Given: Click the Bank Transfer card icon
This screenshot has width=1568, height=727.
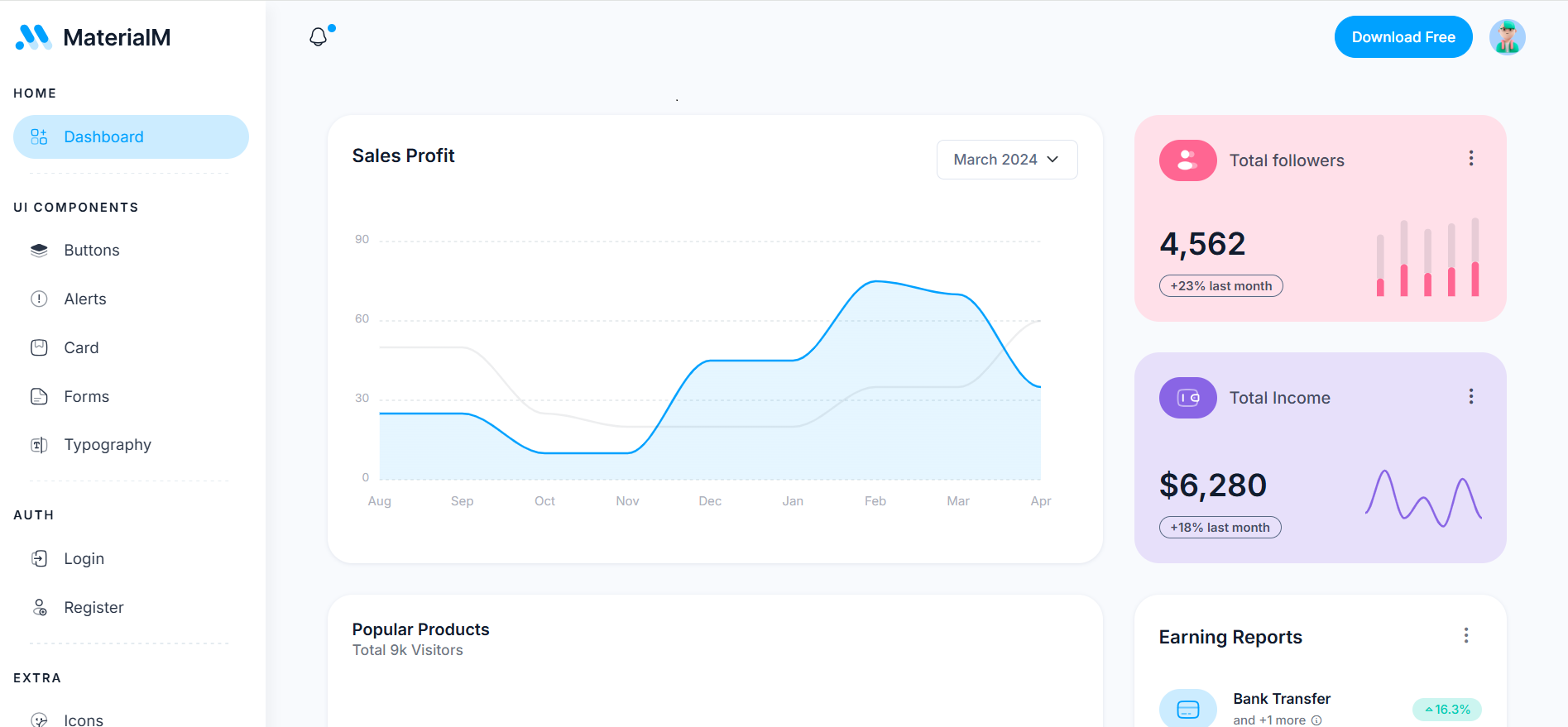Looking at the screenshot, I should 1187,709.
